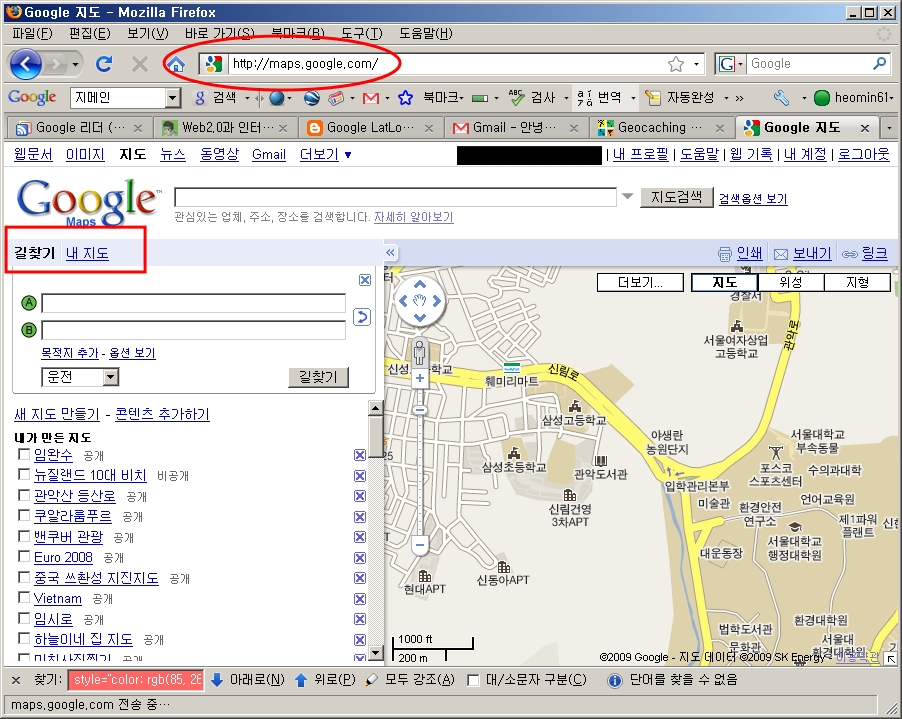Screen dimensions: 902x719
Task: Open the 운전 travel mode dropdown
Action: click(x=80, y=377)
